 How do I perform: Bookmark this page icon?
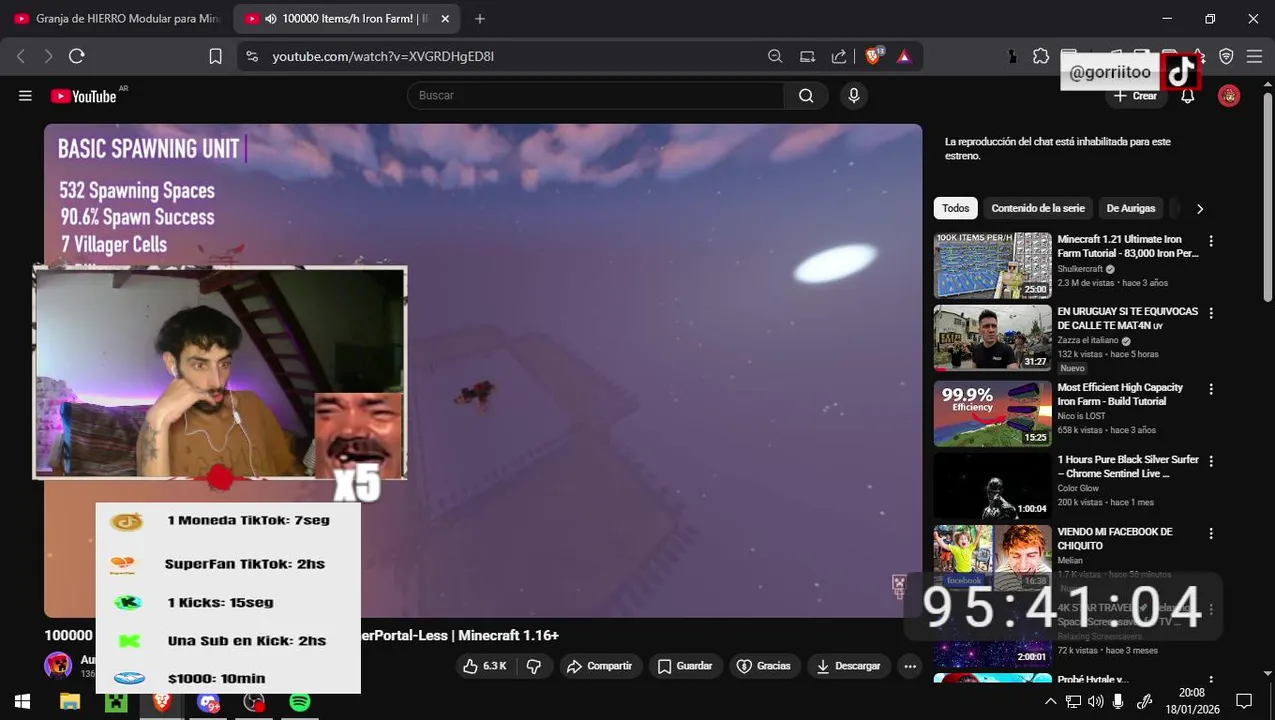[x=215, y=57]
